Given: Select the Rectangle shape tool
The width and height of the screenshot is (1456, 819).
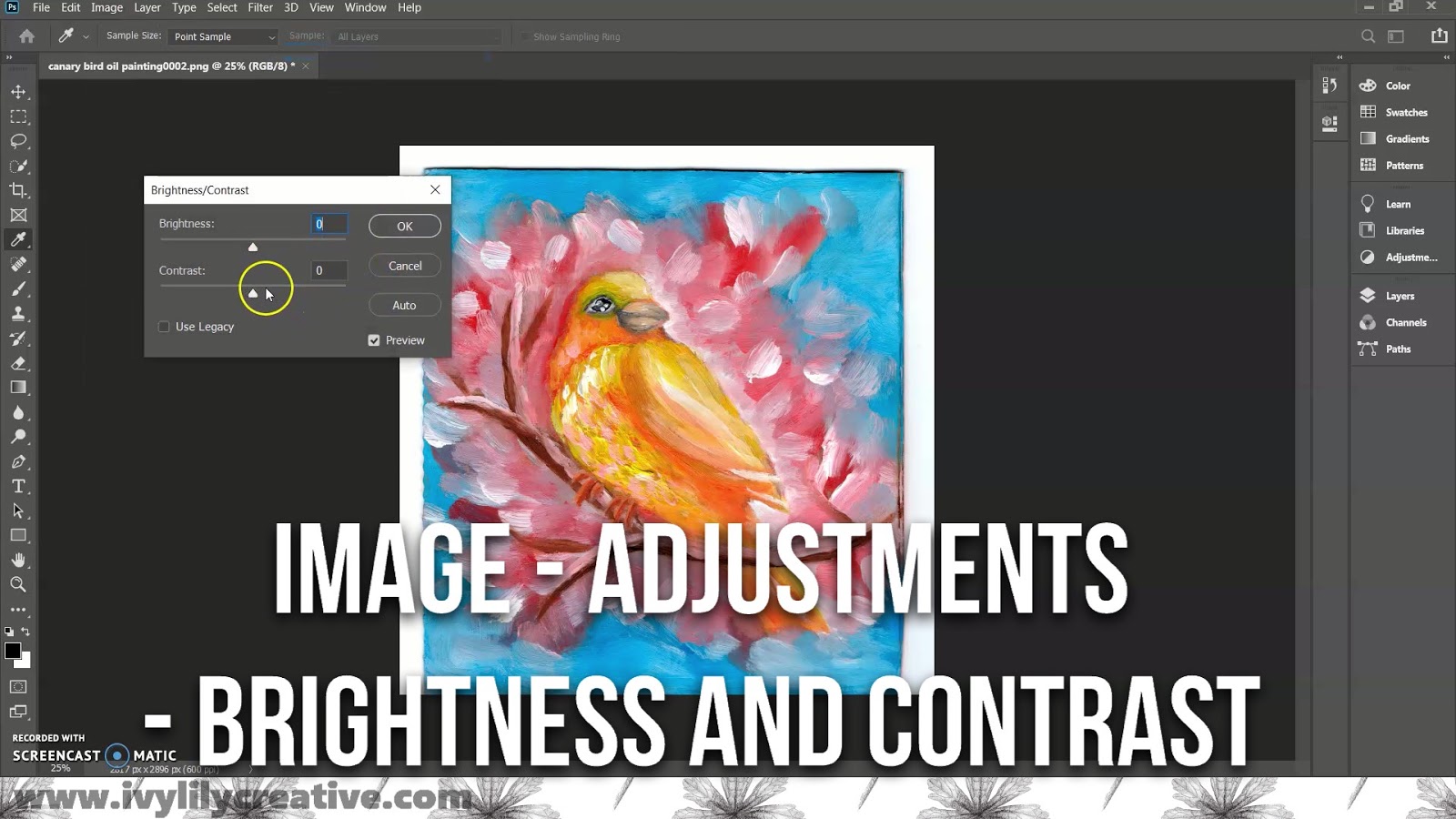Looking at the screenshot, I should pyautogui.click(x=18, y=535).
